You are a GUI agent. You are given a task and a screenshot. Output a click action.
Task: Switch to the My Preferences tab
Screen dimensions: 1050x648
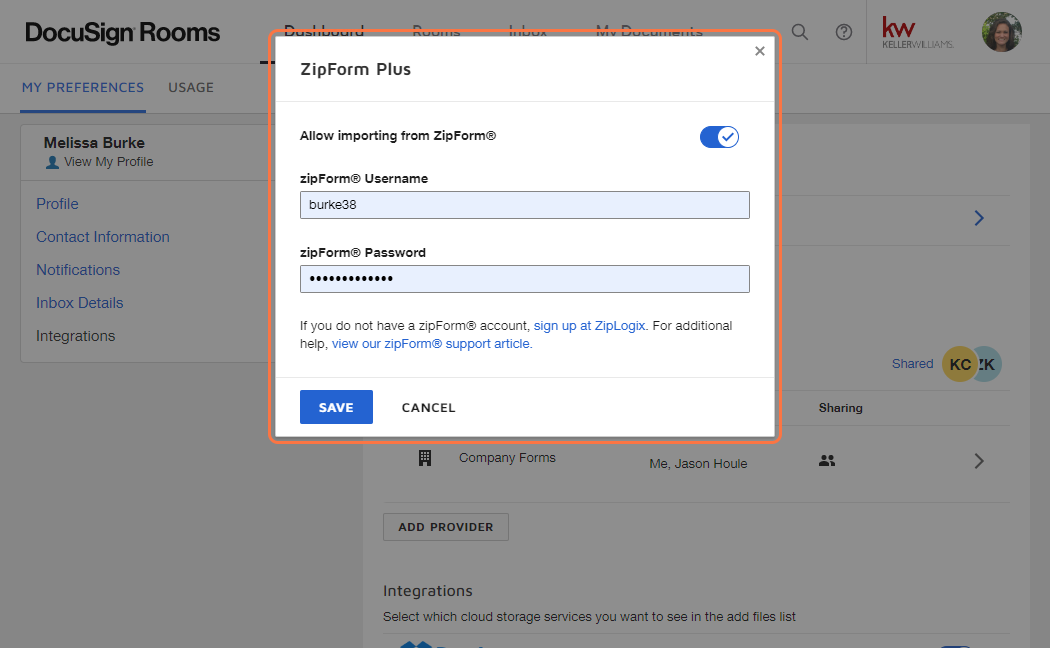pos(82,88)
